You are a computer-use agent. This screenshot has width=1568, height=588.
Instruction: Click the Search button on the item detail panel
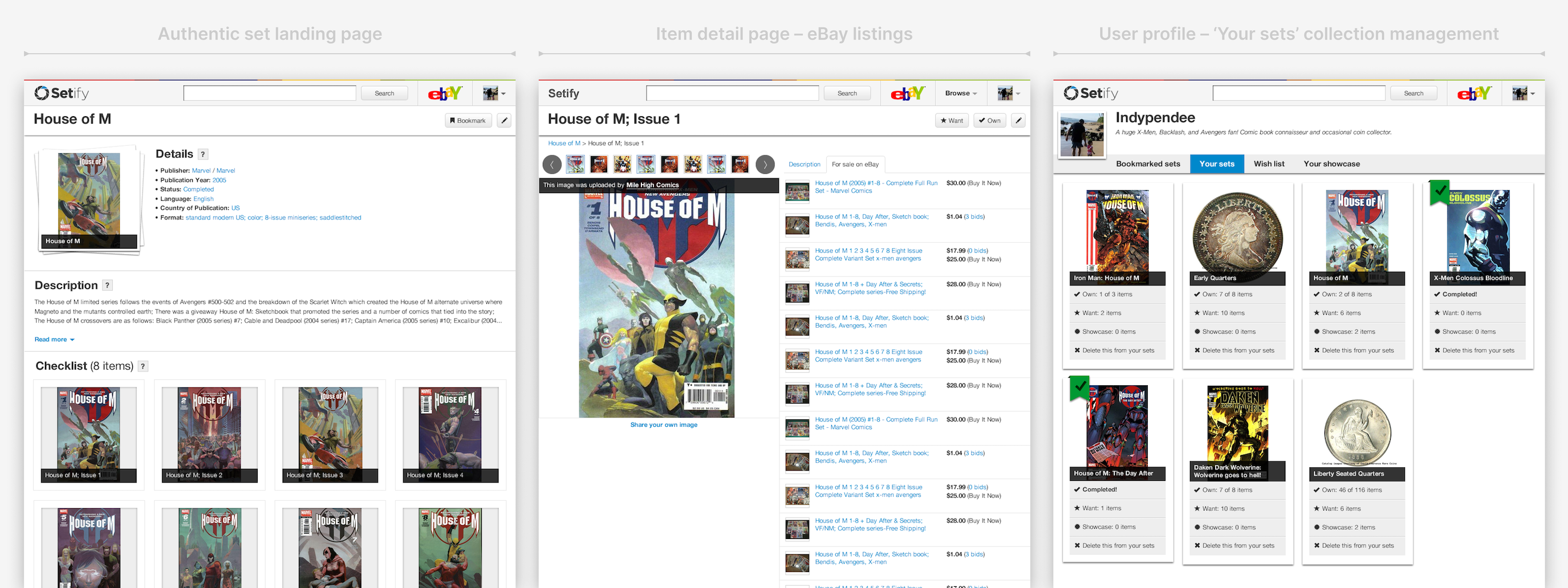click(847, 93)
